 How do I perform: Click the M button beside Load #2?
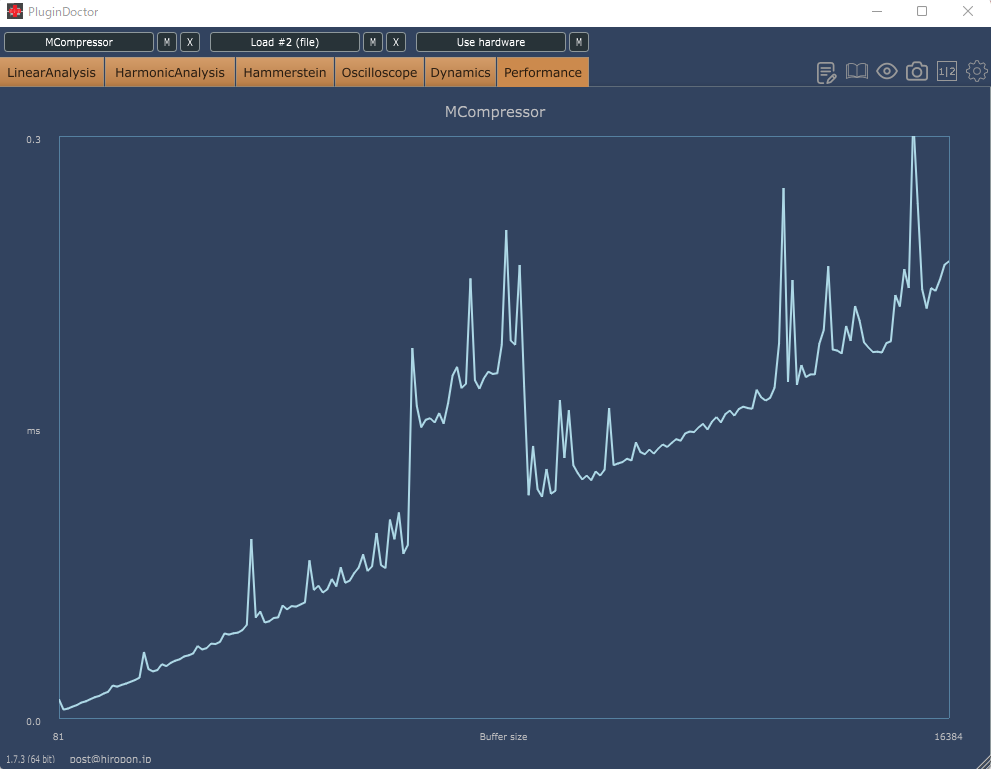click(x=373, y=42)
